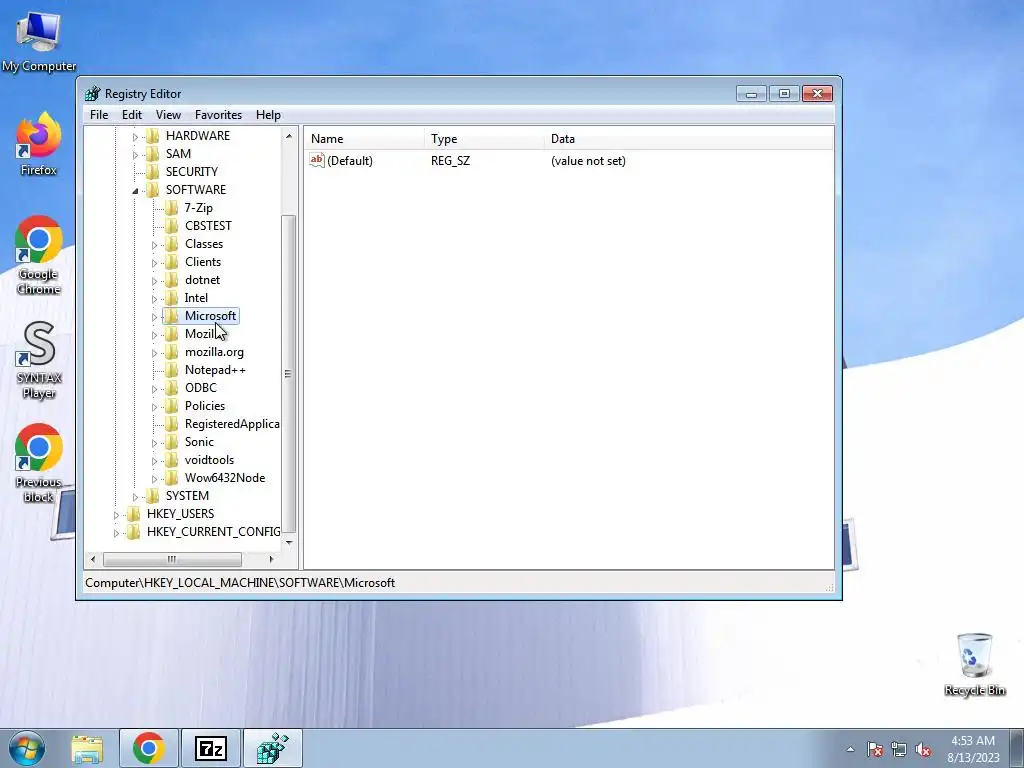The width and height of the screenshot is (1024, 768).
Task: Click the tree horizontal scroll left arrow
Action: pyautogui.click(x=93, y=559)
